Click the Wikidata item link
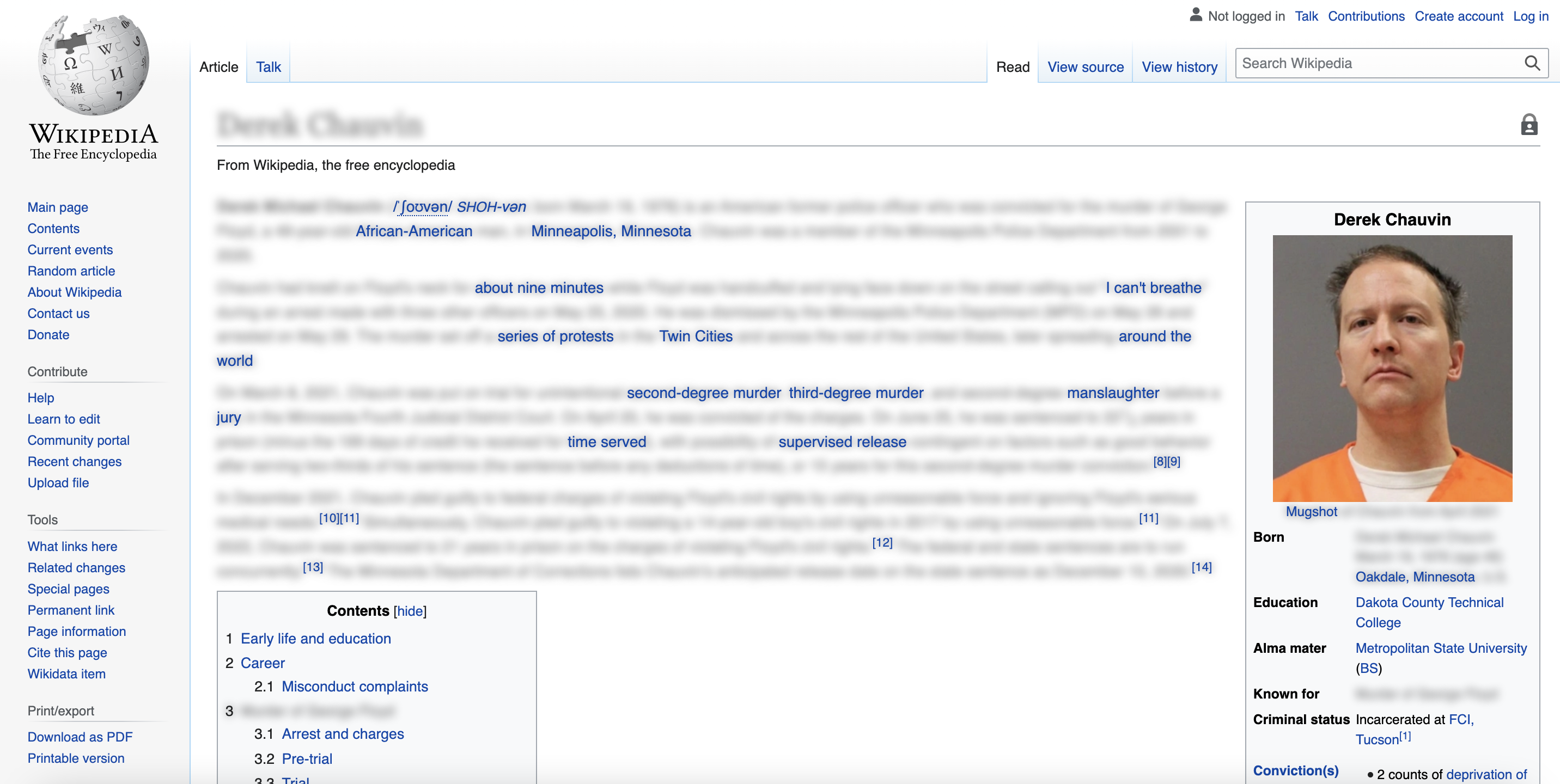Viewport: 1560px width, 784px height. click(x=66, y=674)
